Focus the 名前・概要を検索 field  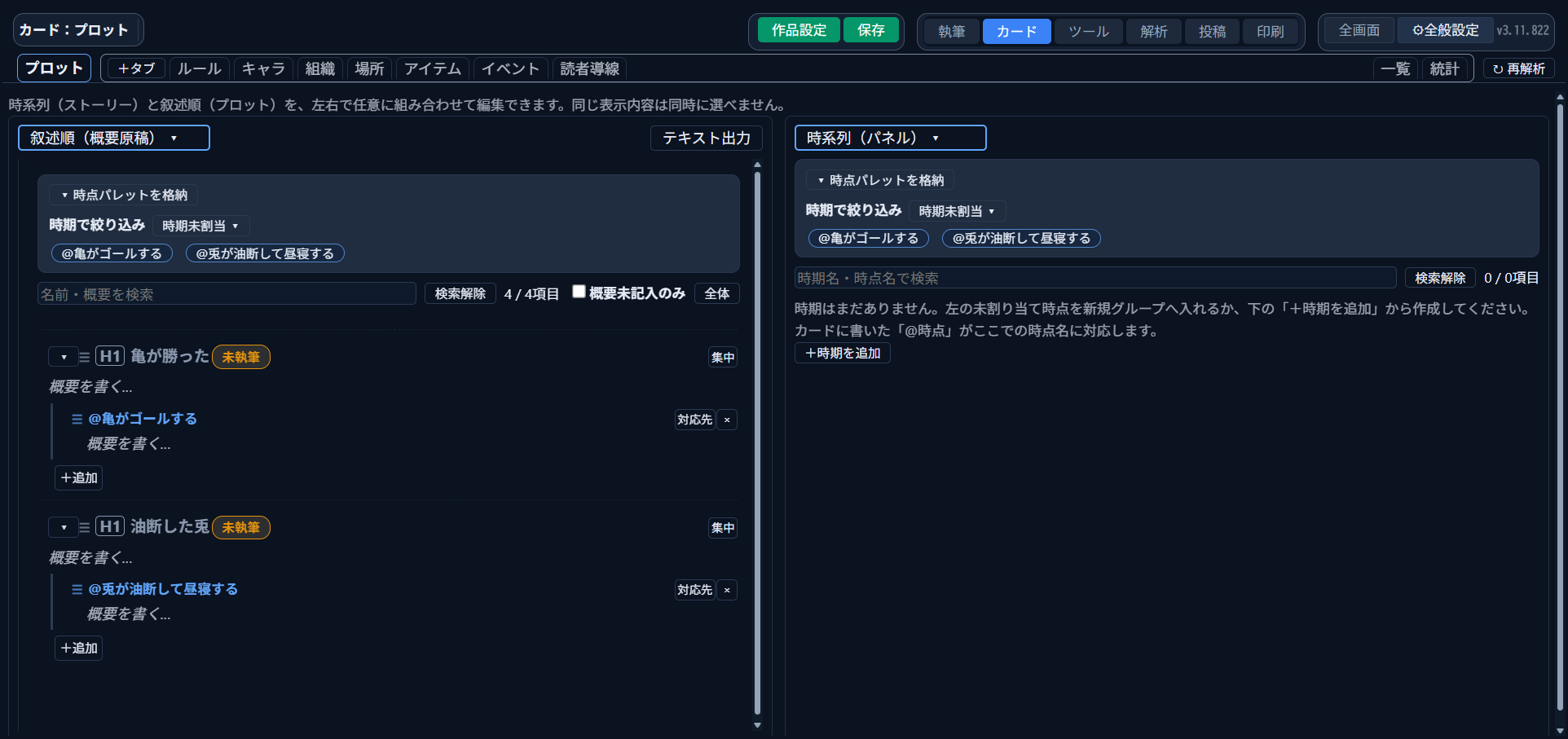coord(227,294)
